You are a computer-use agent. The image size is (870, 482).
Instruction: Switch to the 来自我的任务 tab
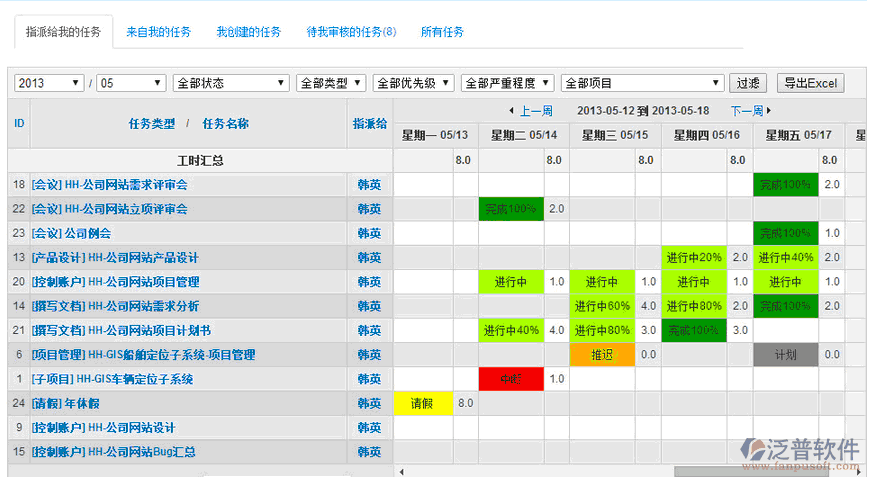158,32
